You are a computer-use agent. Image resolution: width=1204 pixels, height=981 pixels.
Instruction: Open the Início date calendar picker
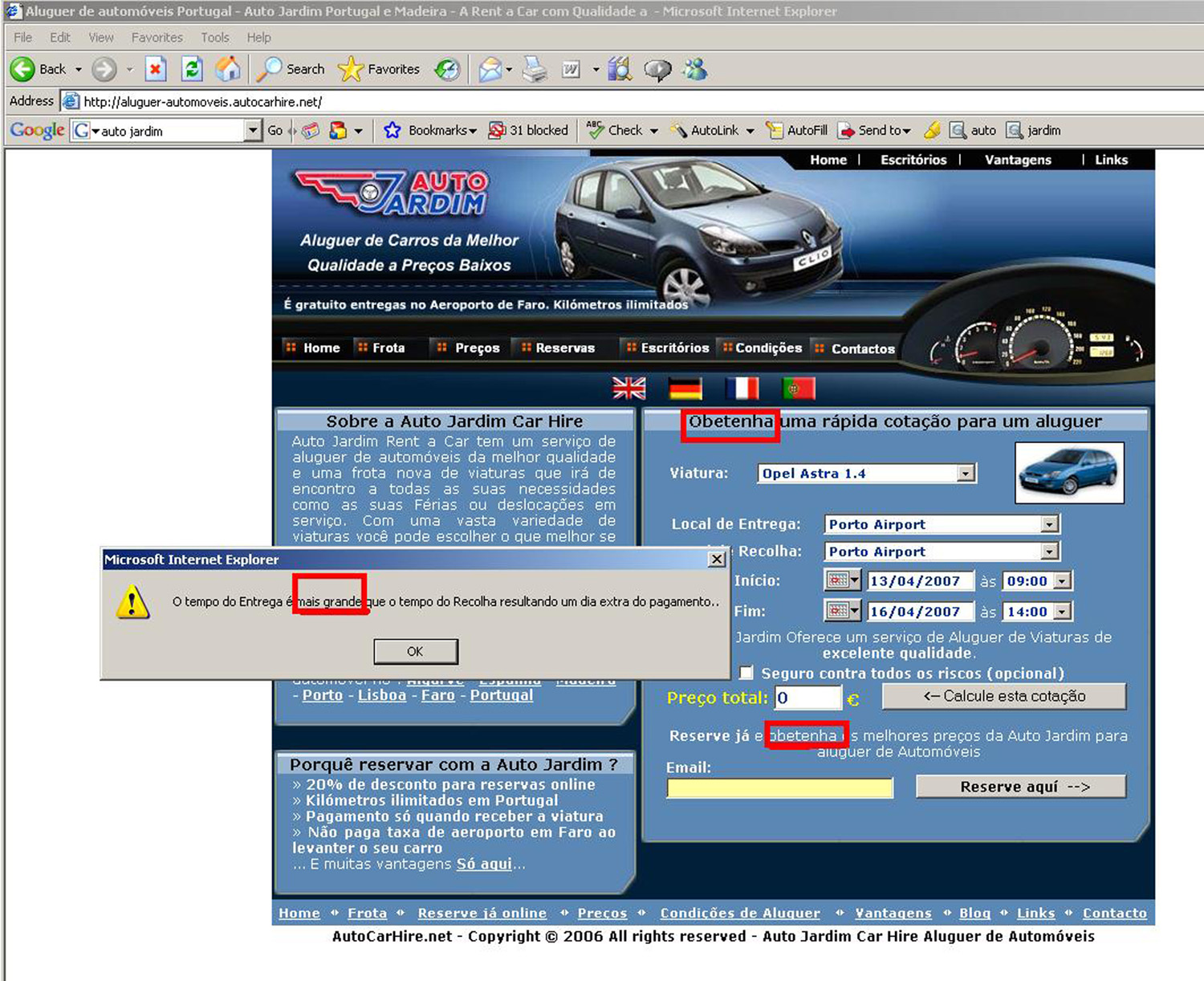tap(842, 580)
